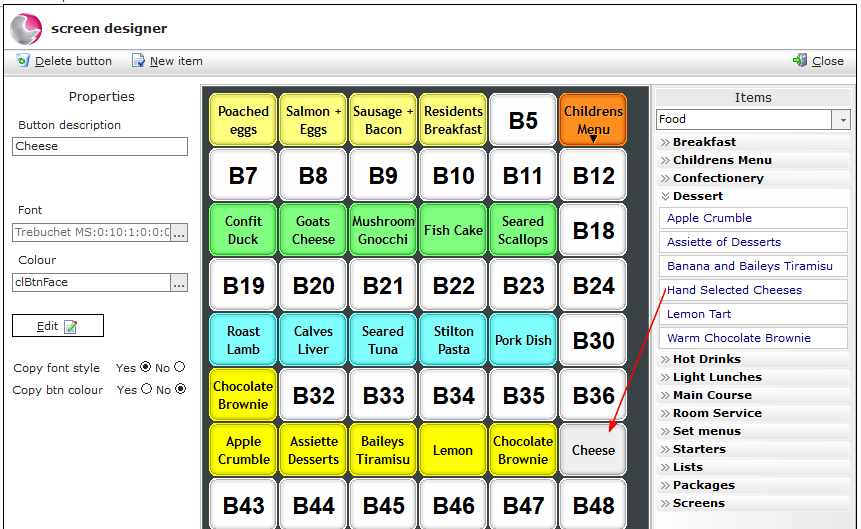Select the Poached eggs button
861x529 pixels.
[243, 120]
